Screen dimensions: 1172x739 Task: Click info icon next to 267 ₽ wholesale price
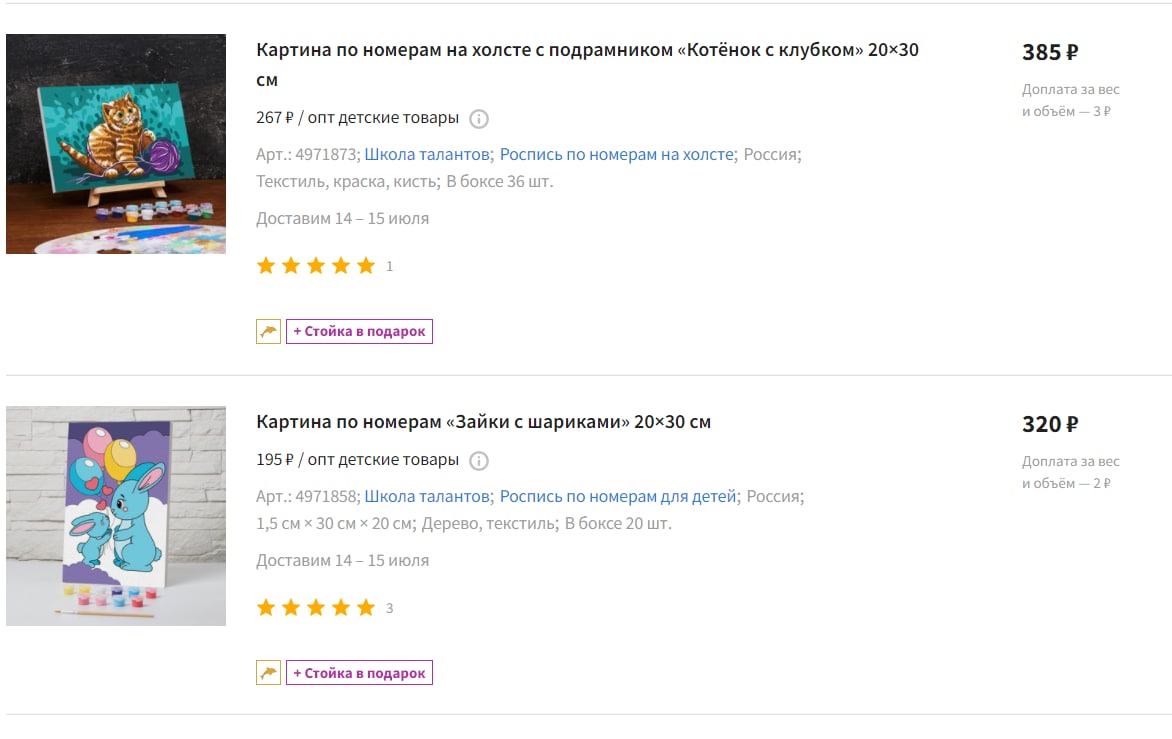tap(478, 119)
